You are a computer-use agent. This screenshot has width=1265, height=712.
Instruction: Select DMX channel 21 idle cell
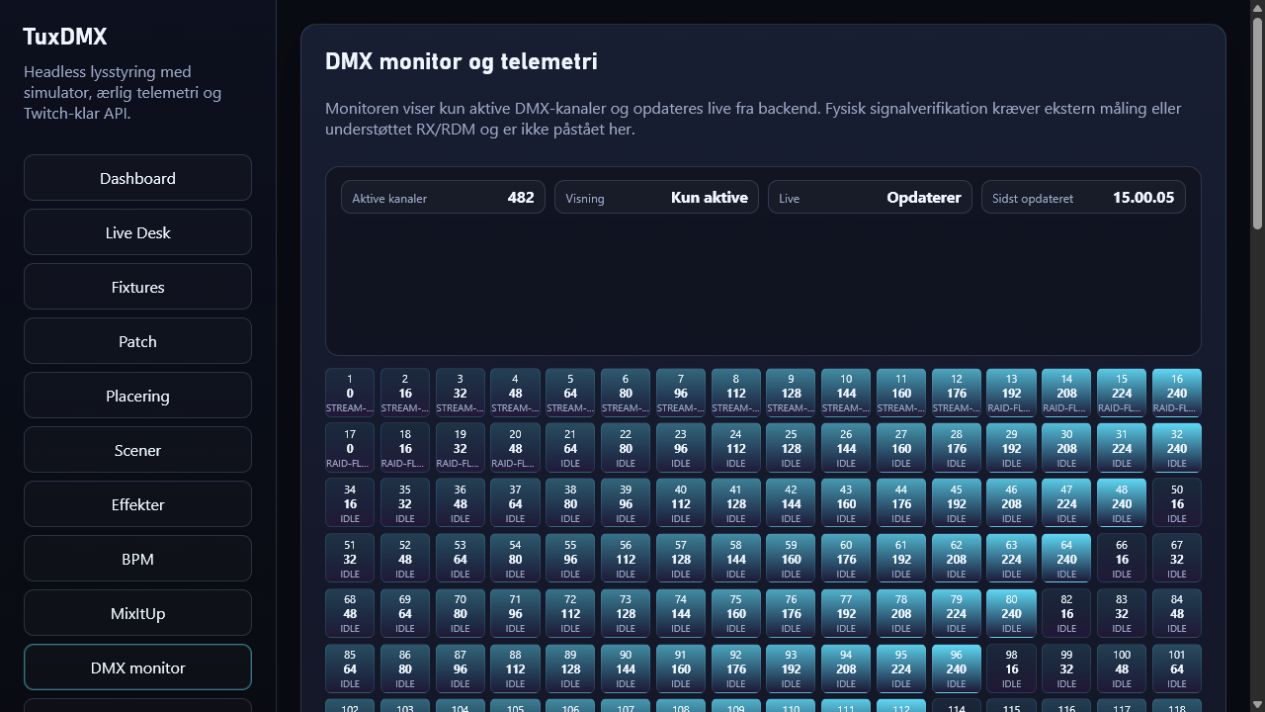(x=570, y=448)
